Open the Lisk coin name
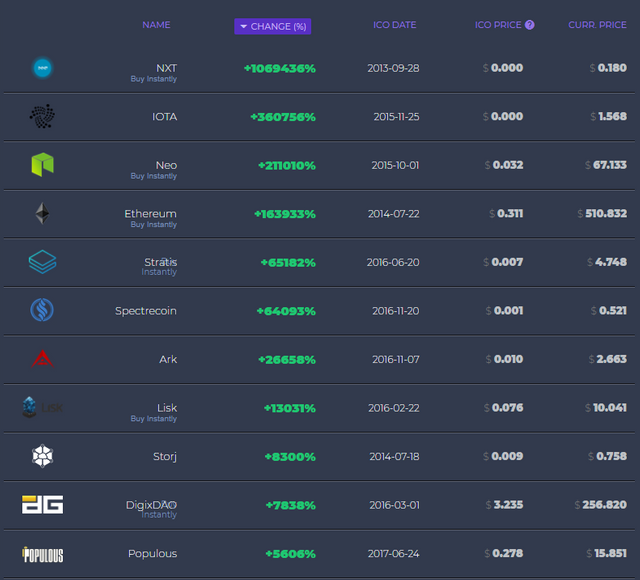 (167, 408)
